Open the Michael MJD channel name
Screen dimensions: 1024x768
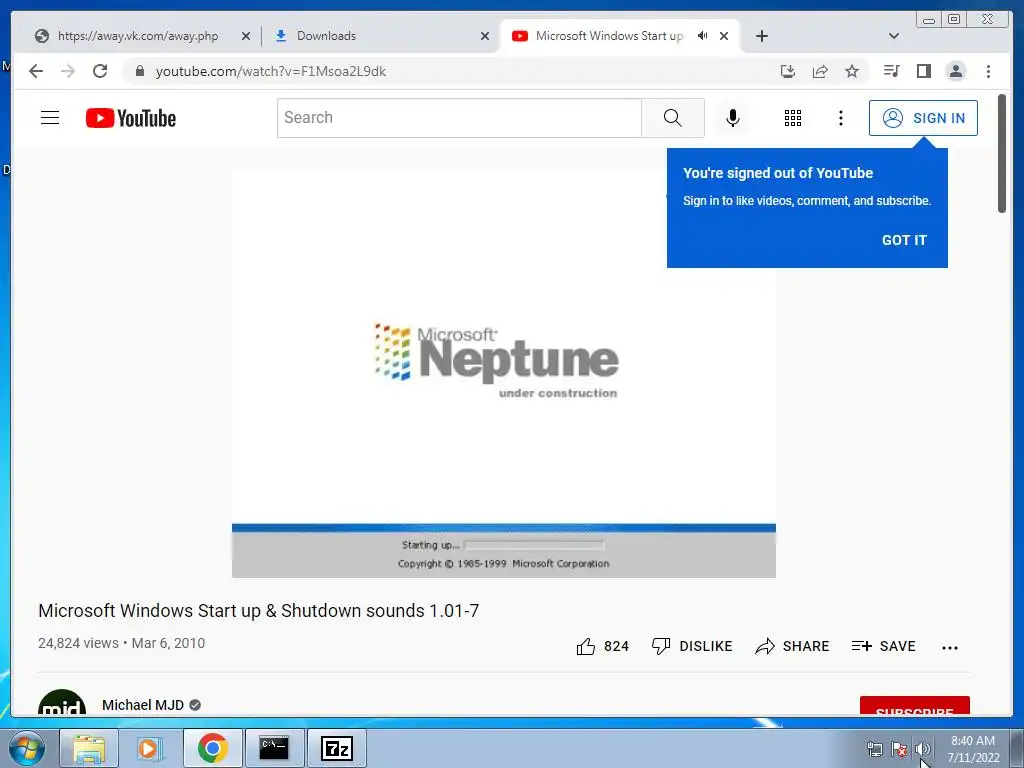[143, 705]
